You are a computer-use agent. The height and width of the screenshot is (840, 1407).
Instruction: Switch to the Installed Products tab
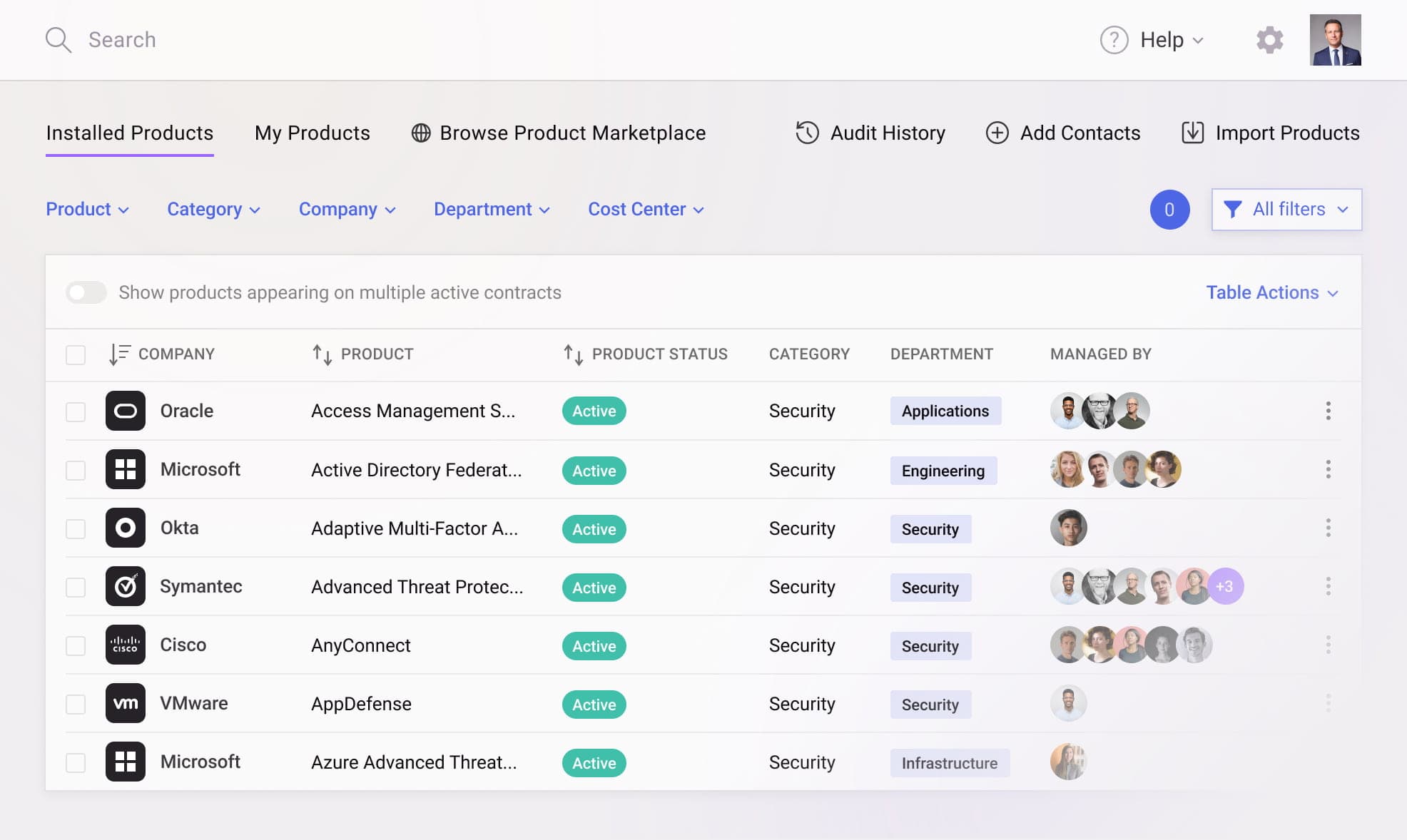click(130, 133)
